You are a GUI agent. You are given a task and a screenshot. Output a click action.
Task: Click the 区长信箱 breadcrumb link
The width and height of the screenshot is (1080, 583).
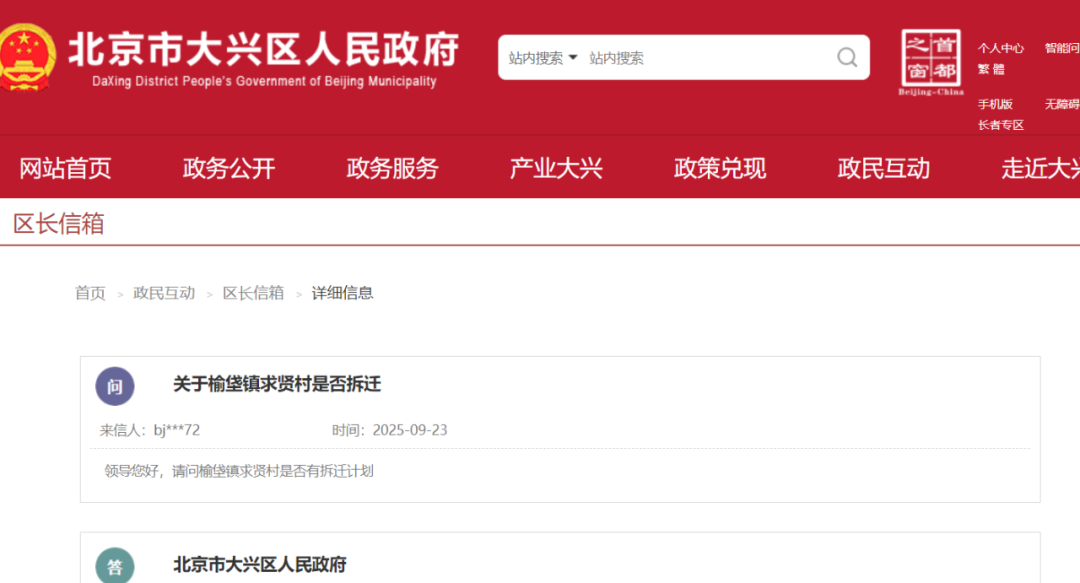[253, 293]
